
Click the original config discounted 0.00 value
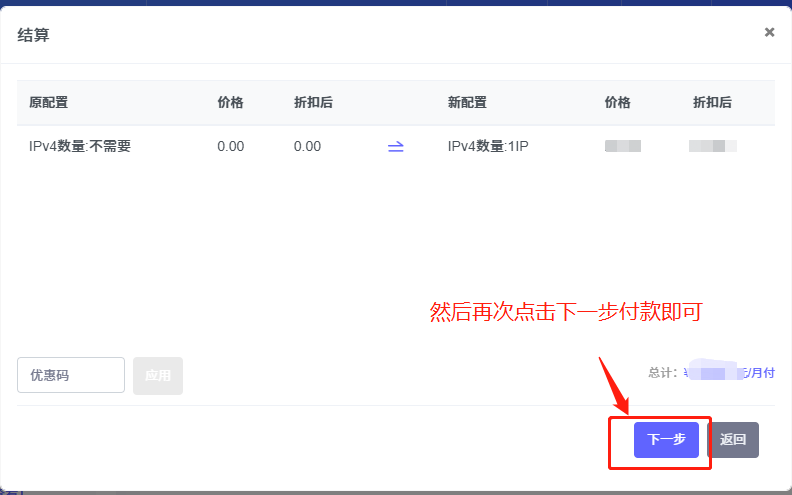(x=307, y=147)
